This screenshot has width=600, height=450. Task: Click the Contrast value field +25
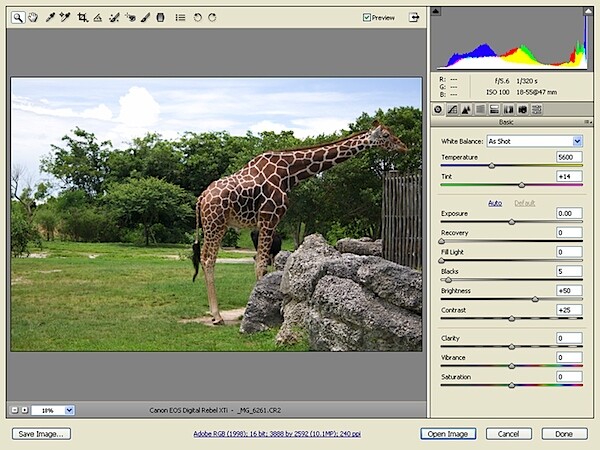click(569, 310)
